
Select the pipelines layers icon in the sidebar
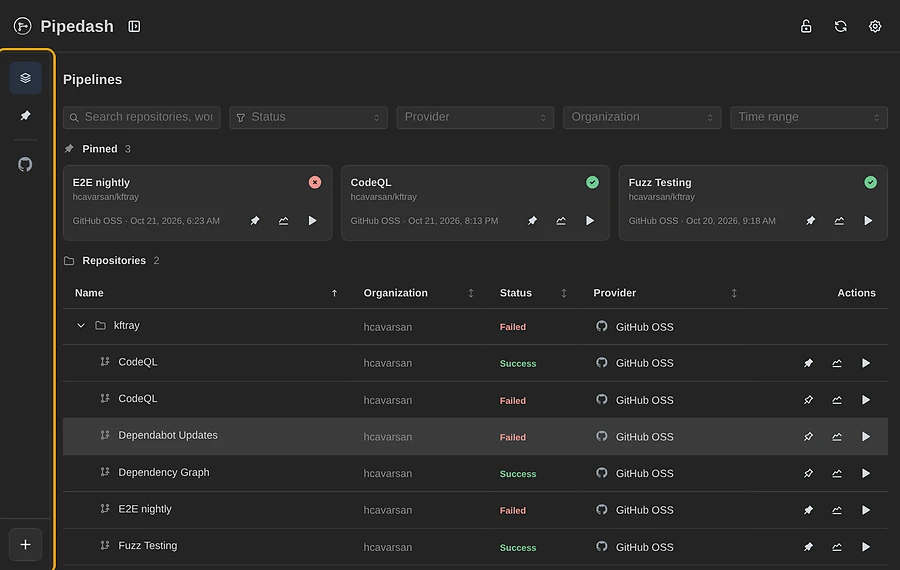[25, 78]
